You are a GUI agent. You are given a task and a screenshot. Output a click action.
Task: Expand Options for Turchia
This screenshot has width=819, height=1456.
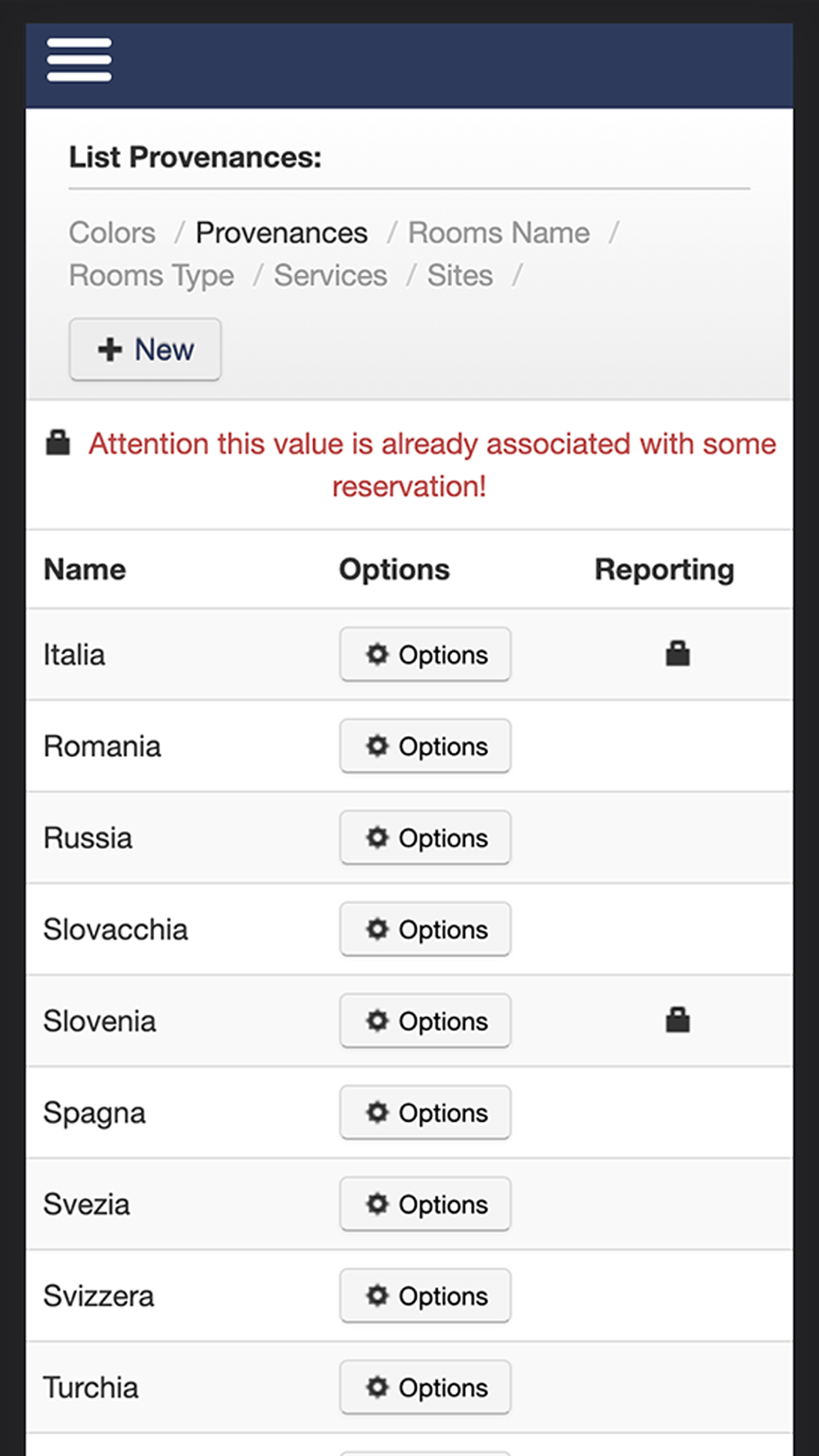point(425,1388)
